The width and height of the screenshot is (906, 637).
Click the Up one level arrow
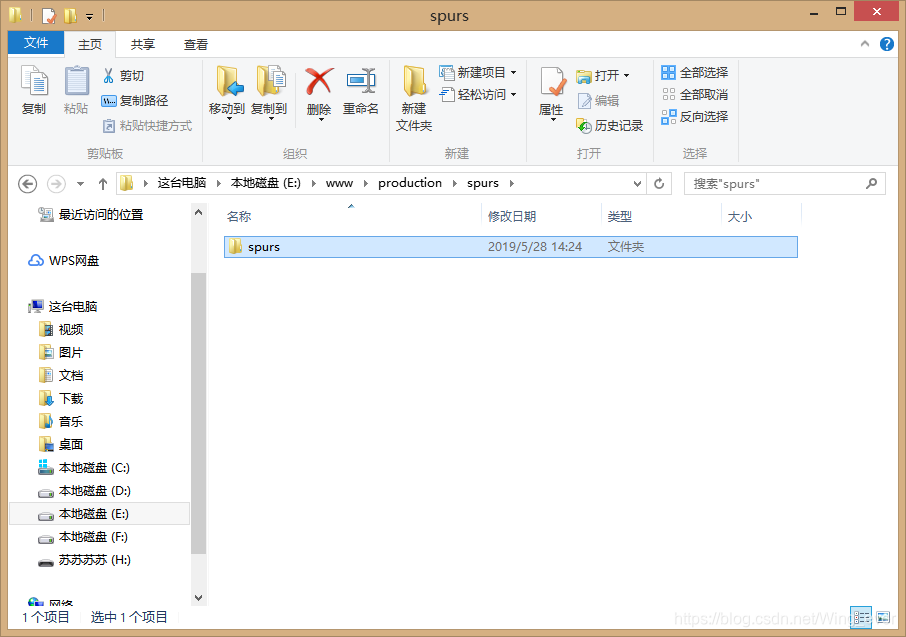(x=103, y=184)
